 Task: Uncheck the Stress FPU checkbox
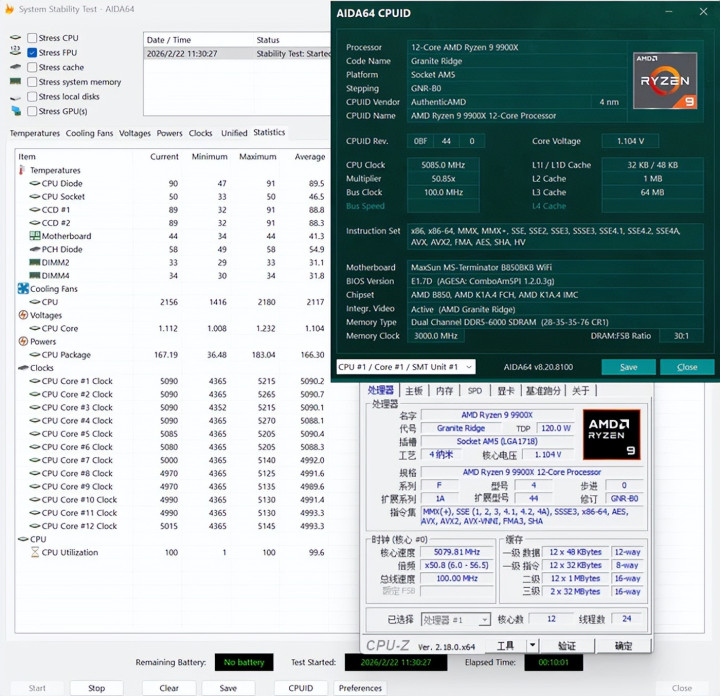coord(32,53)
